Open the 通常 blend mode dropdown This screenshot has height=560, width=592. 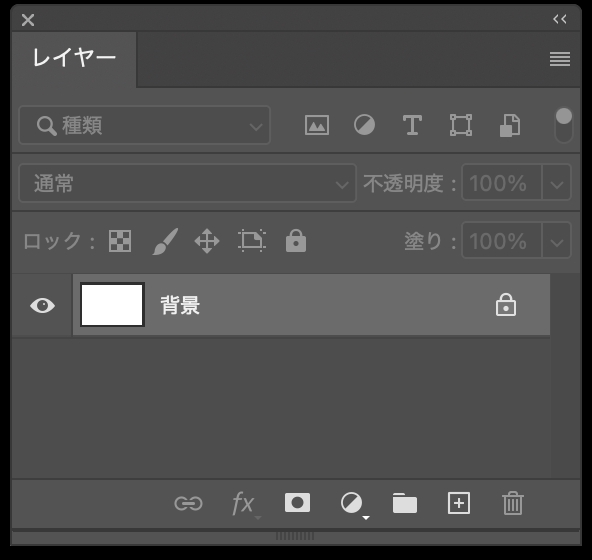pyautogui.click(x=188, y=183)
